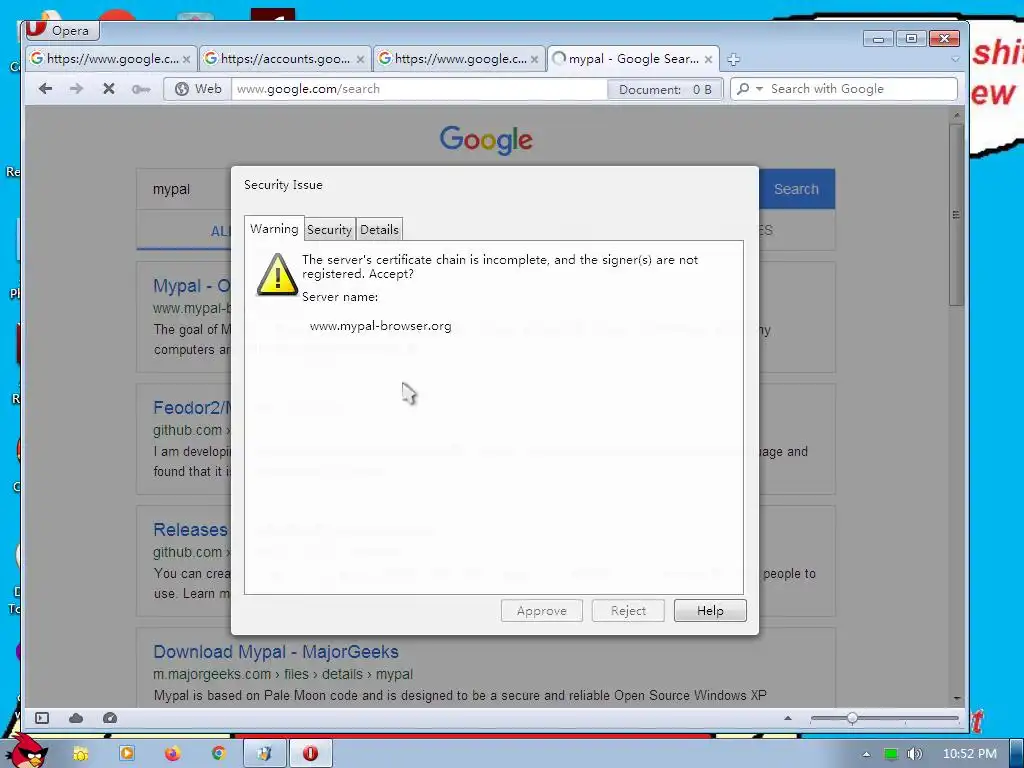
Task: Click the Opera Turbo gauge icon
Action: 110,718
